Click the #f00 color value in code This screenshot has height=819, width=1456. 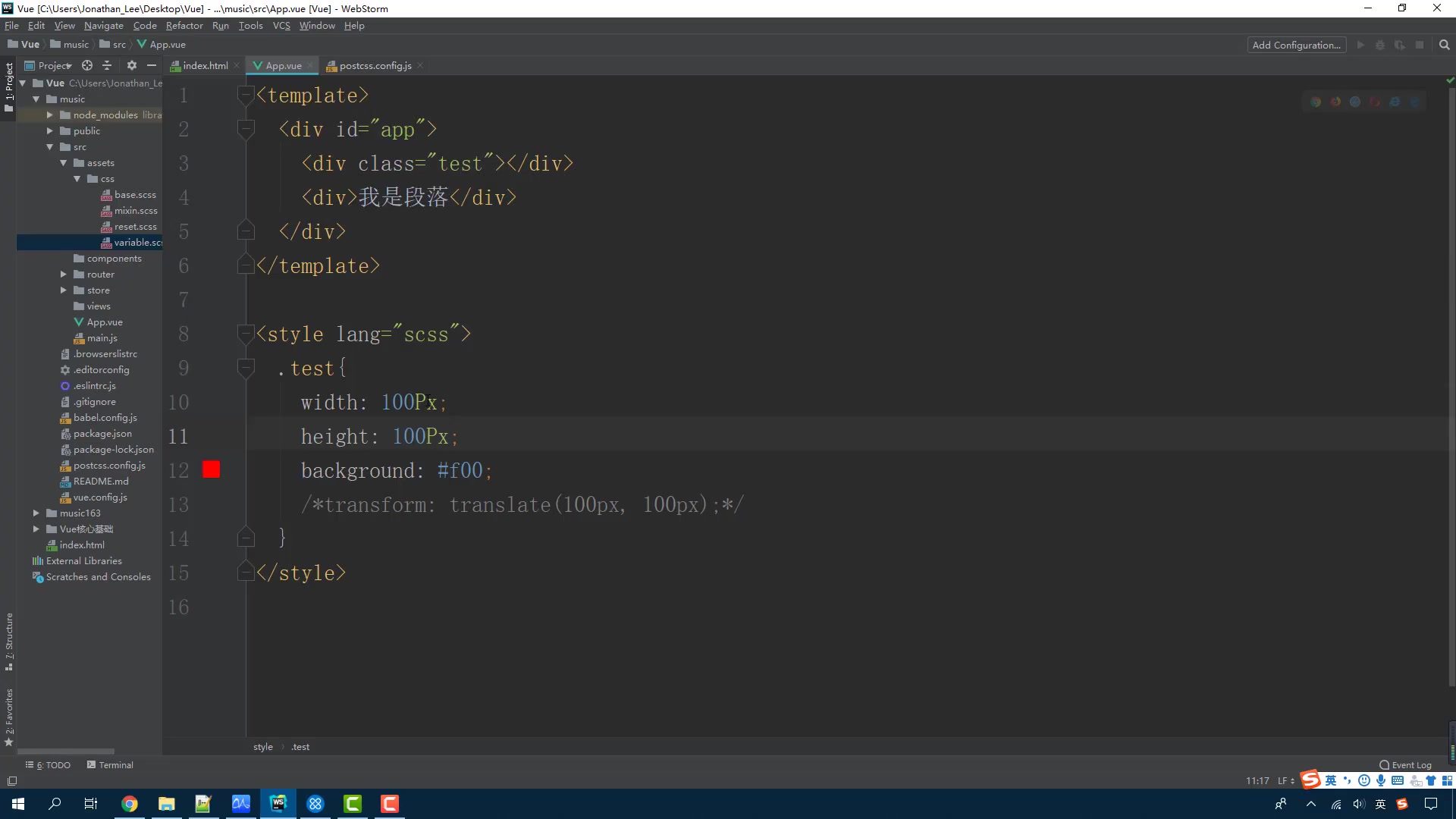[x=460, y=470]
